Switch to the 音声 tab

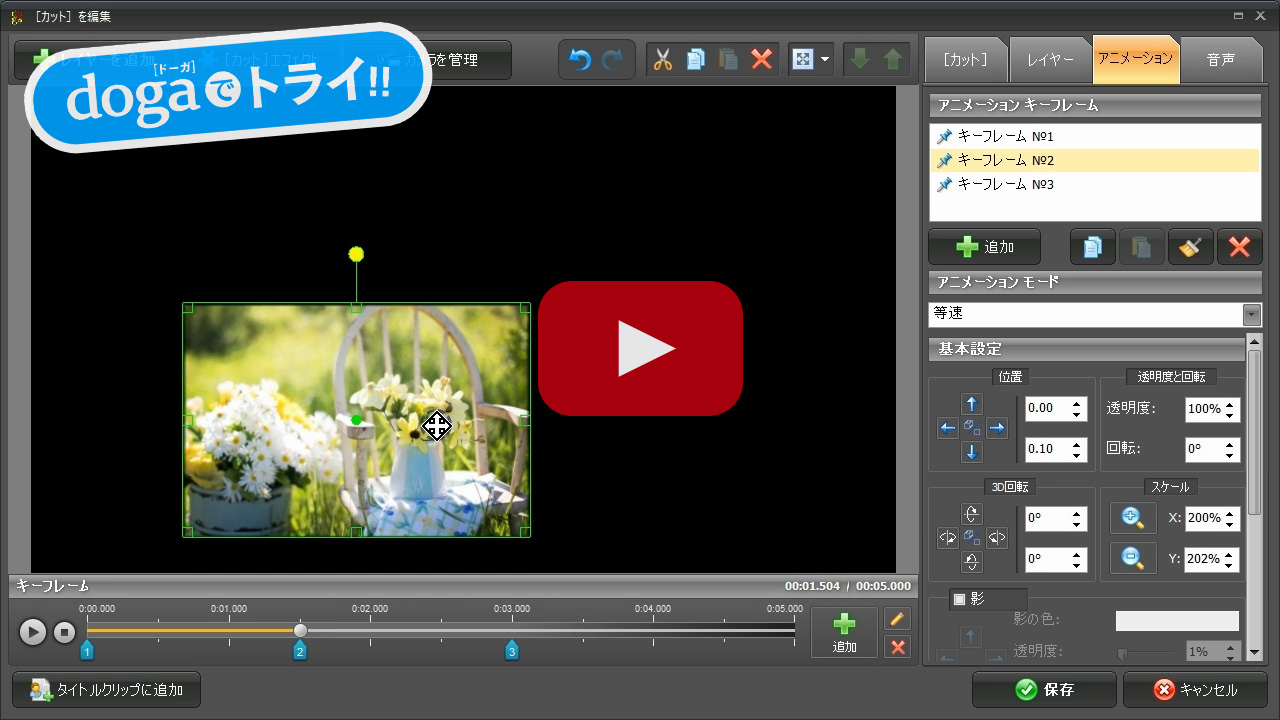click(1222, 60)
